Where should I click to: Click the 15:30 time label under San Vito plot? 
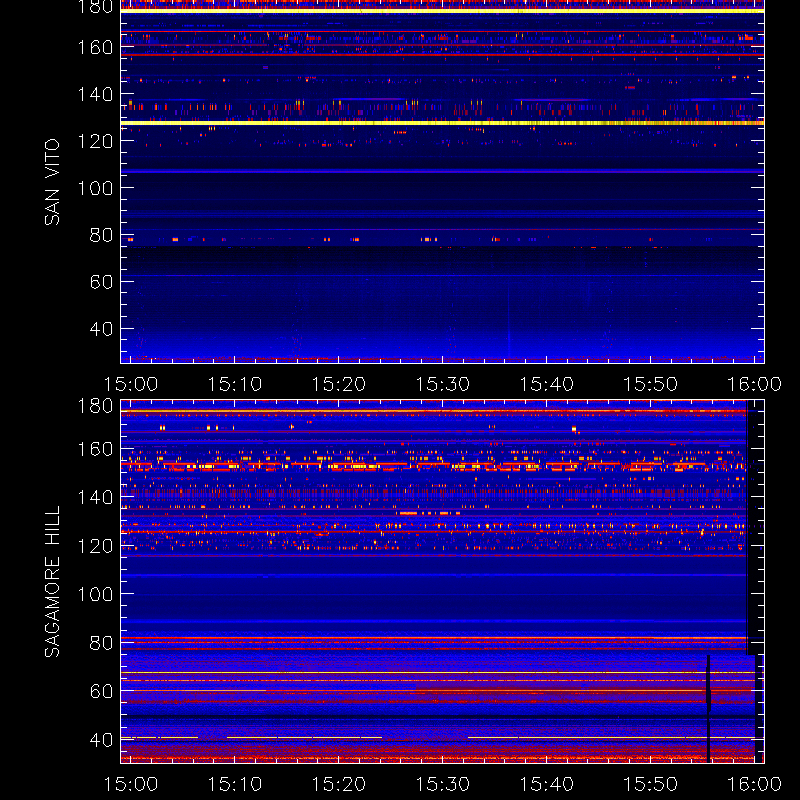tap(443, 384)
